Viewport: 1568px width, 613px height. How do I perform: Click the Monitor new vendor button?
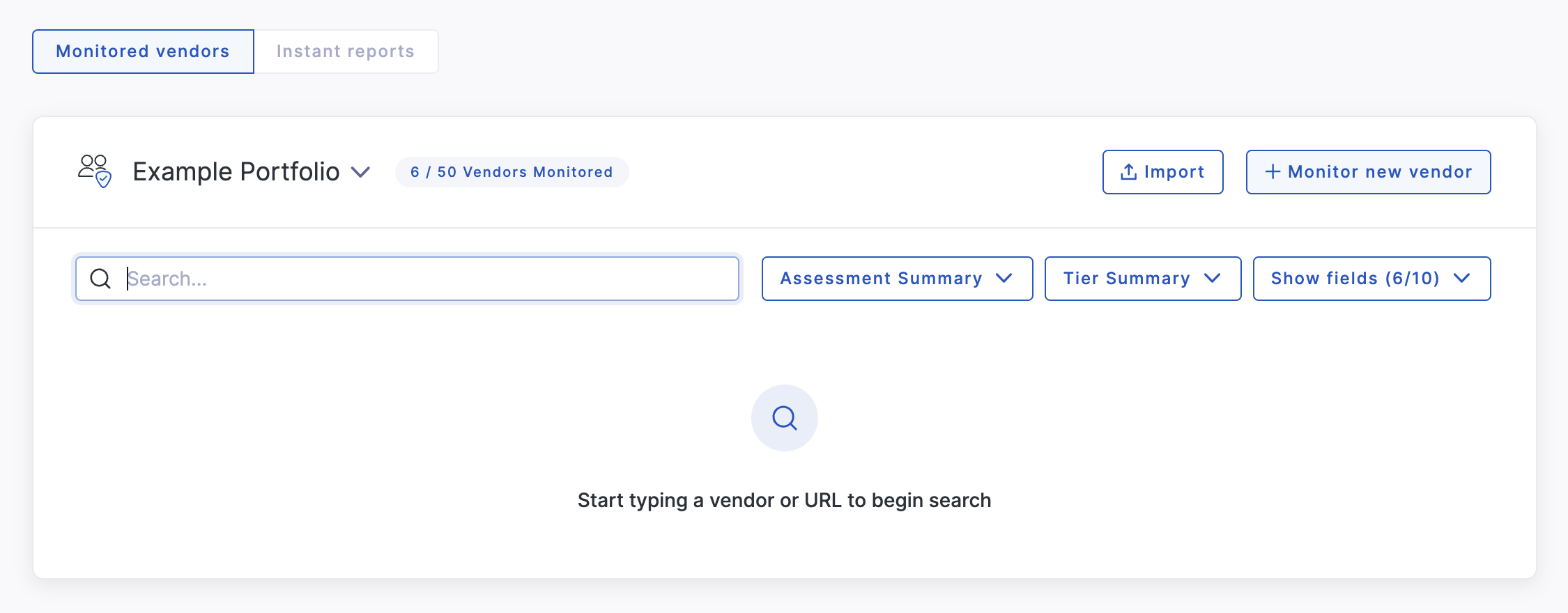[1368, 172]
